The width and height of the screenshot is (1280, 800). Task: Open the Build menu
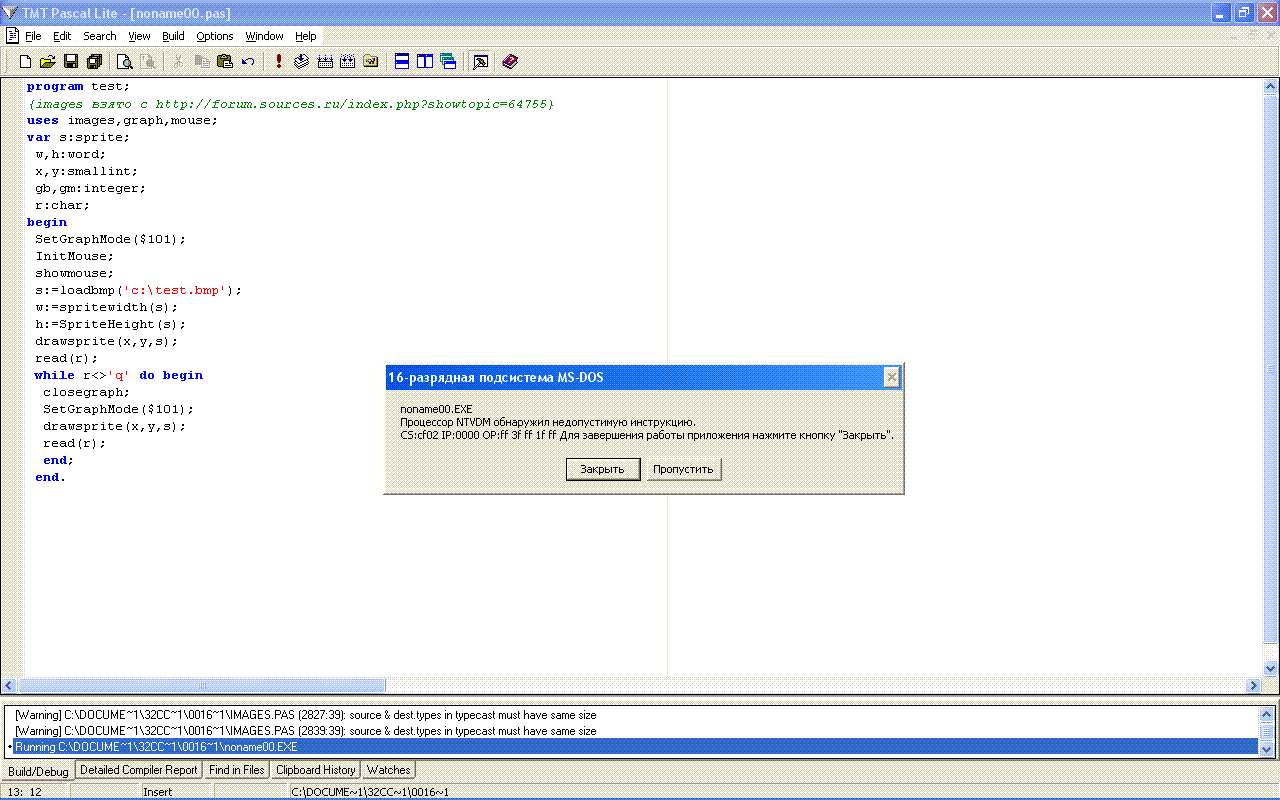coord(173,36)
